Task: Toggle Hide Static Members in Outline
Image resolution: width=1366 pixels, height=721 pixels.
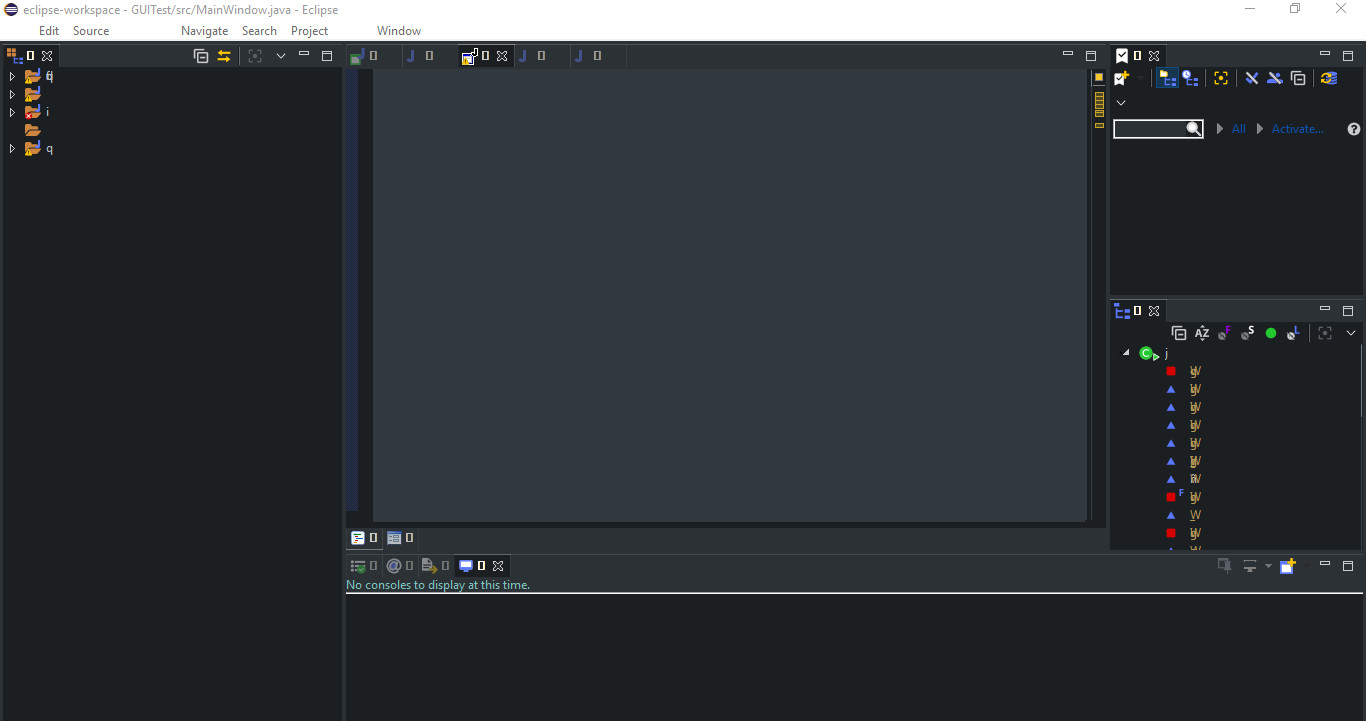Action: tap(1247, 333)
